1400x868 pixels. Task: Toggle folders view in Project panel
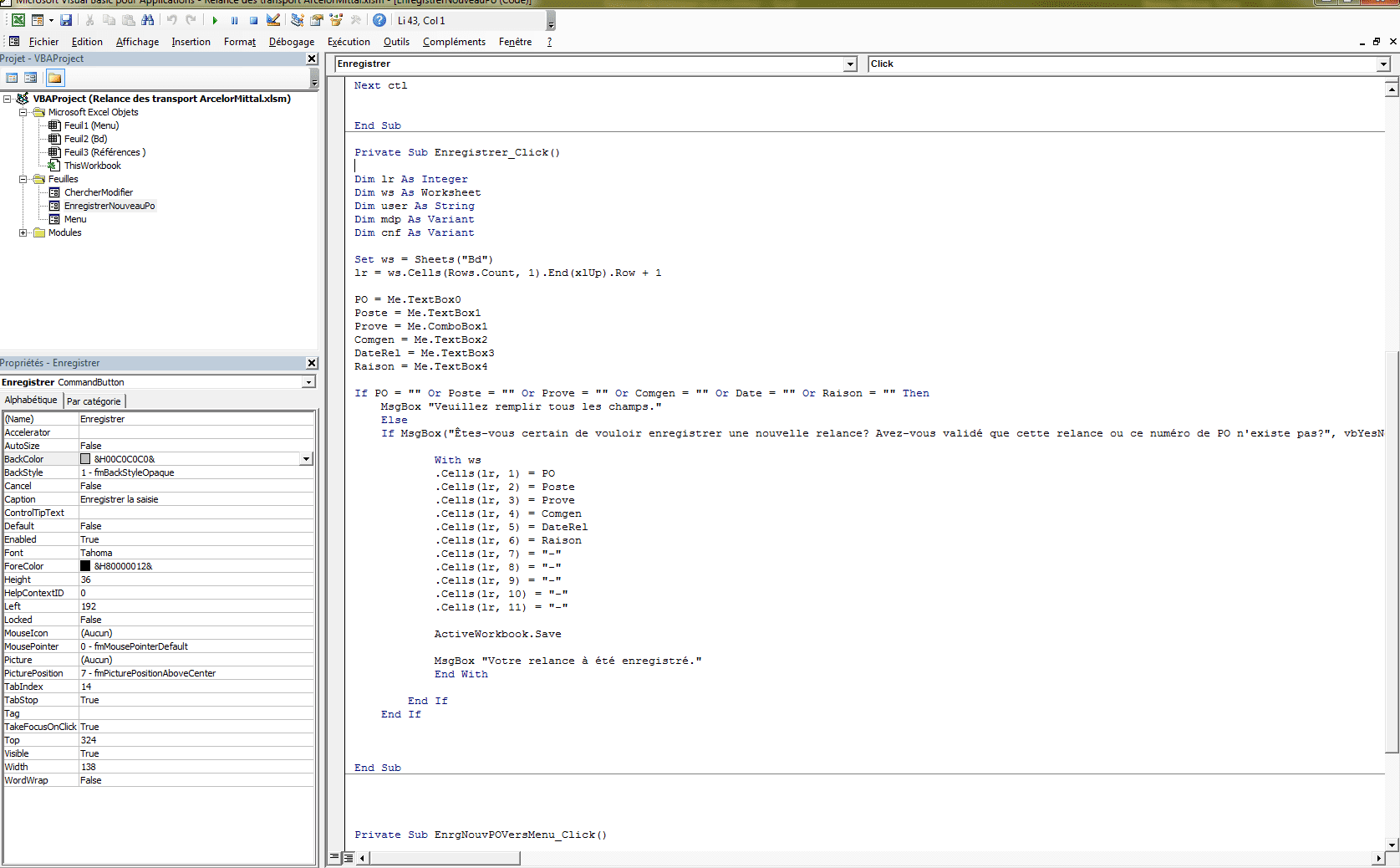(x=54, y=78)
